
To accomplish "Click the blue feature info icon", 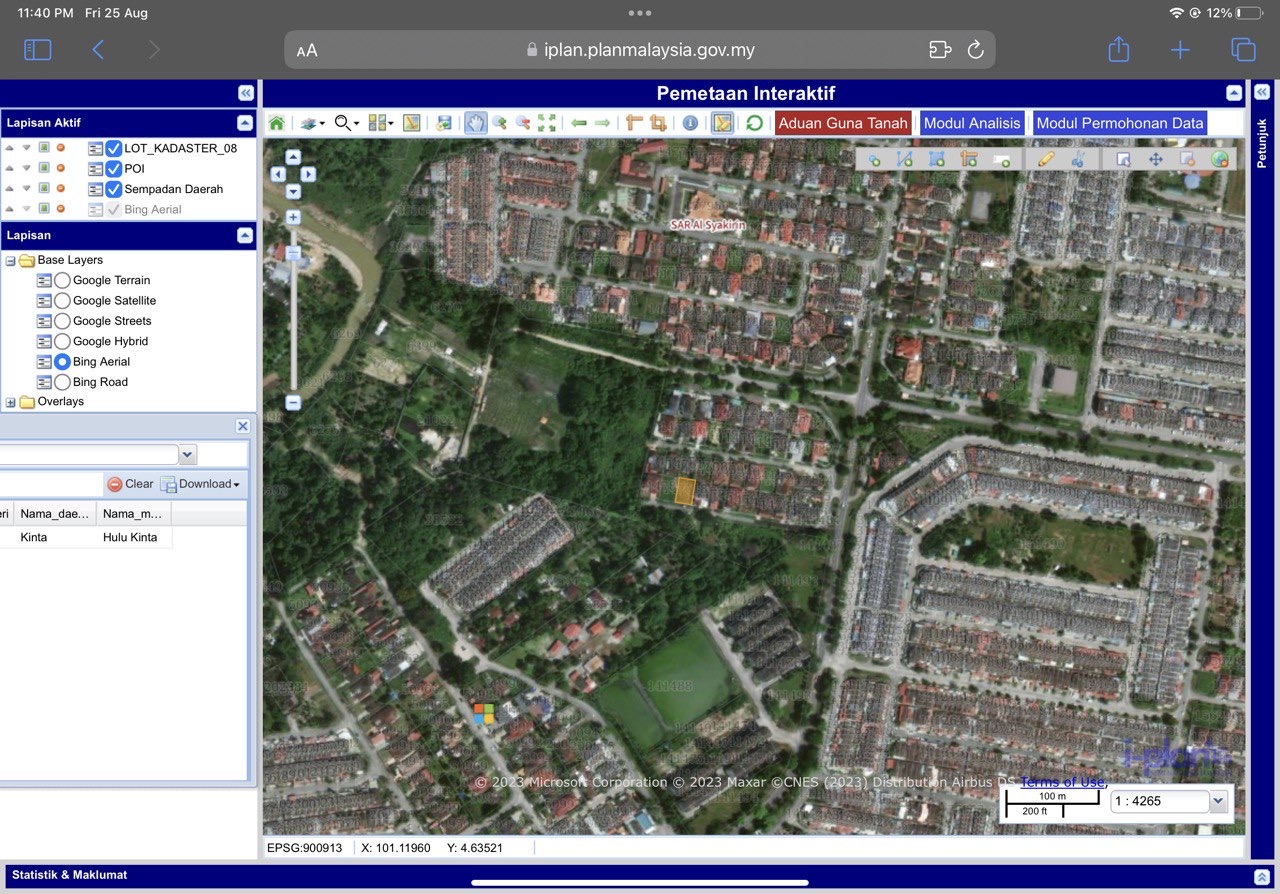I will click(x=690, y=123).
